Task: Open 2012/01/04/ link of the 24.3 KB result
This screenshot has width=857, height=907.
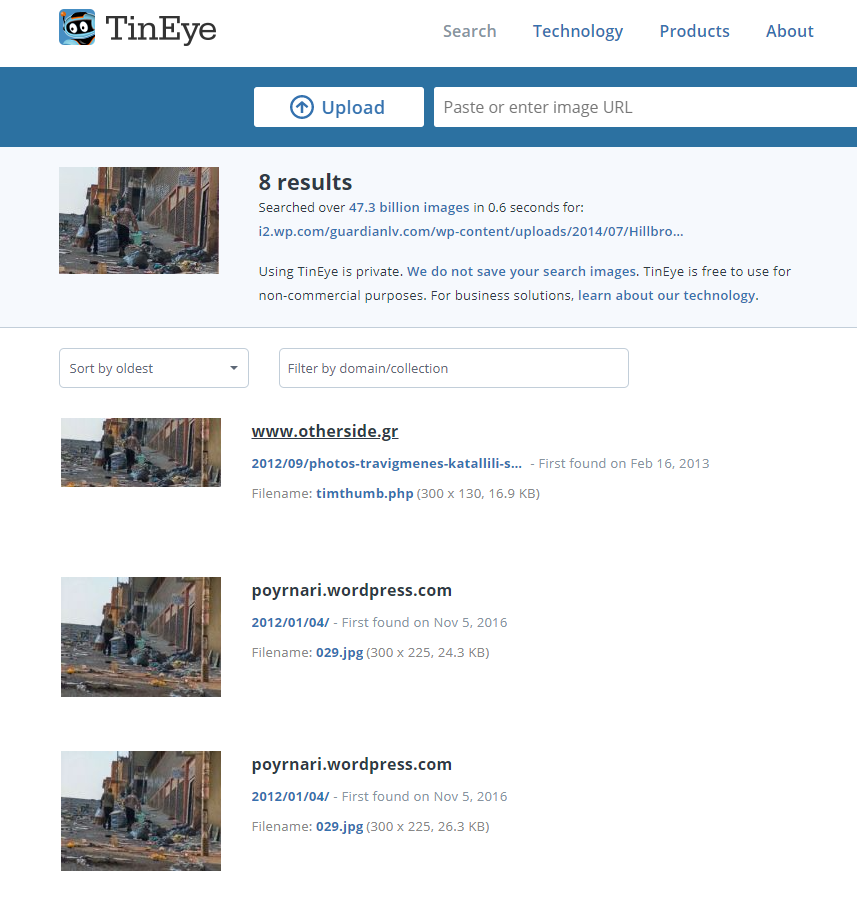Action: click(290, 622)
